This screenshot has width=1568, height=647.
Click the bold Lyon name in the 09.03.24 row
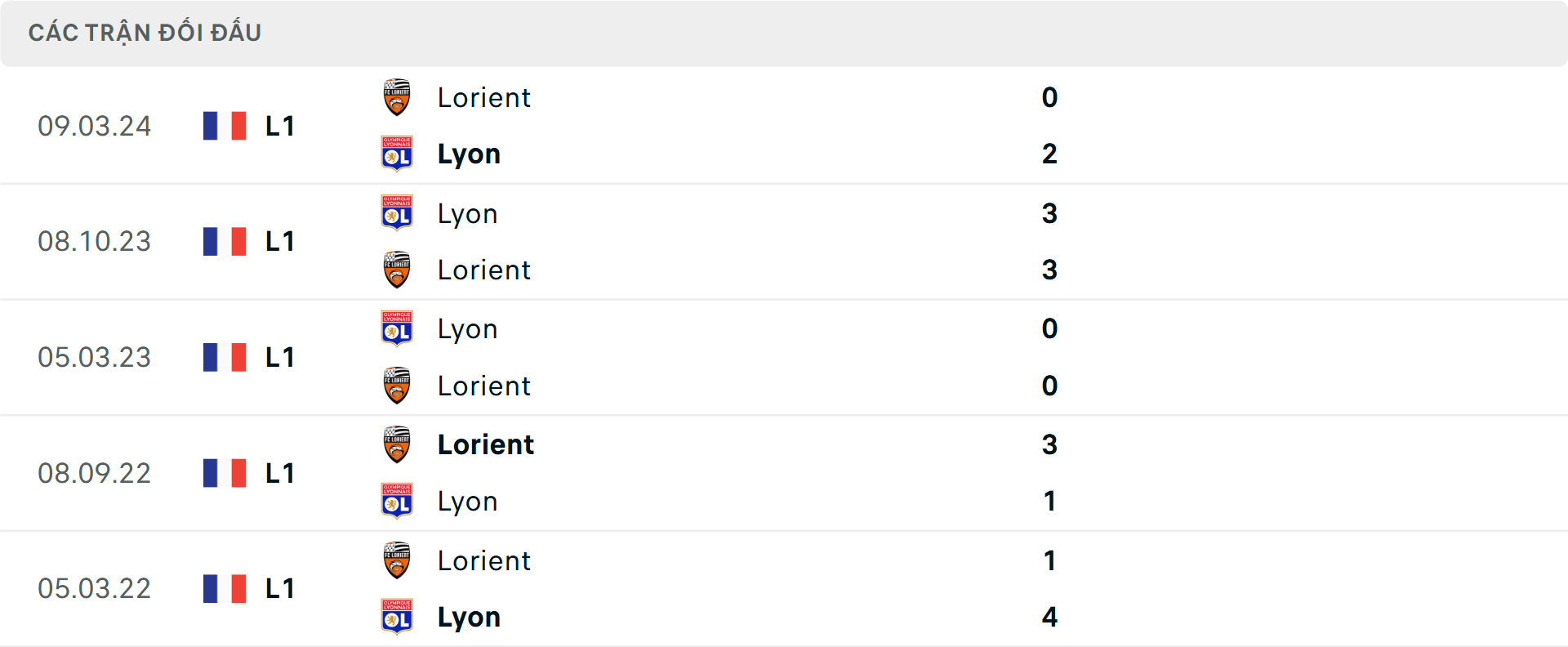coord(469,154)
